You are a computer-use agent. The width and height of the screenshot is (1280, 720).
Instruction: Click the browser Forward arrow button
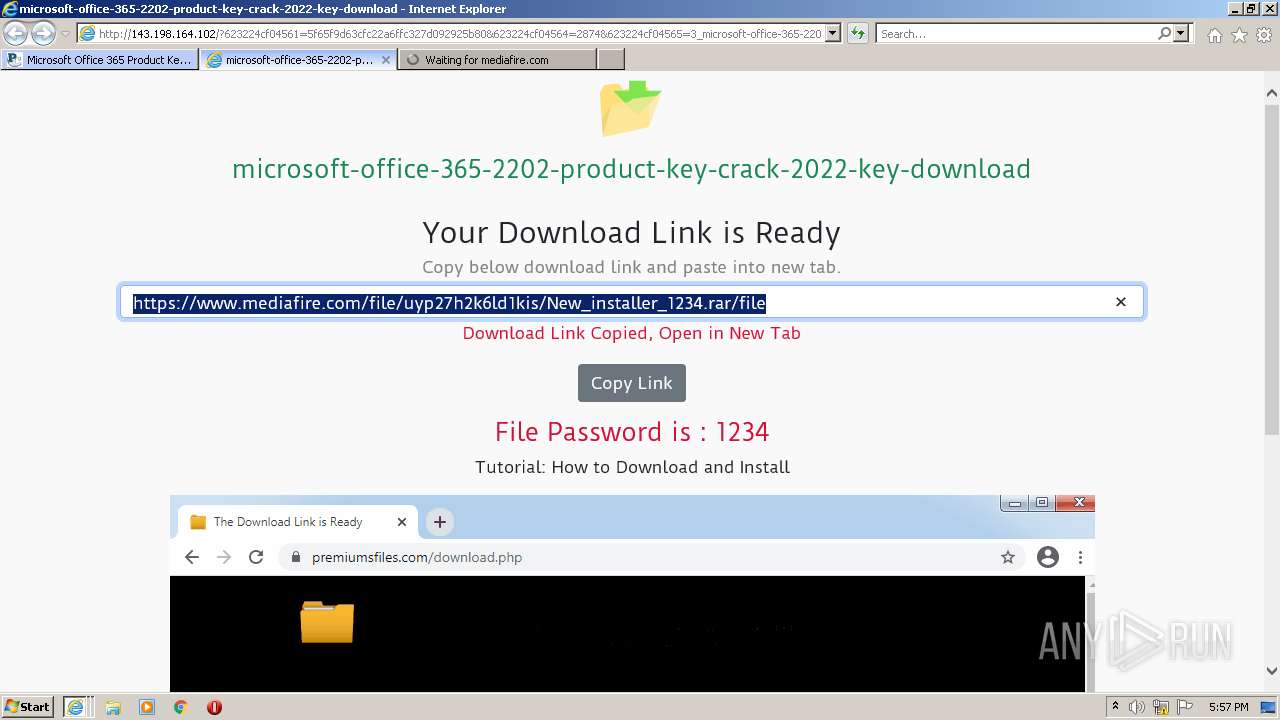(x=42, y=34)
